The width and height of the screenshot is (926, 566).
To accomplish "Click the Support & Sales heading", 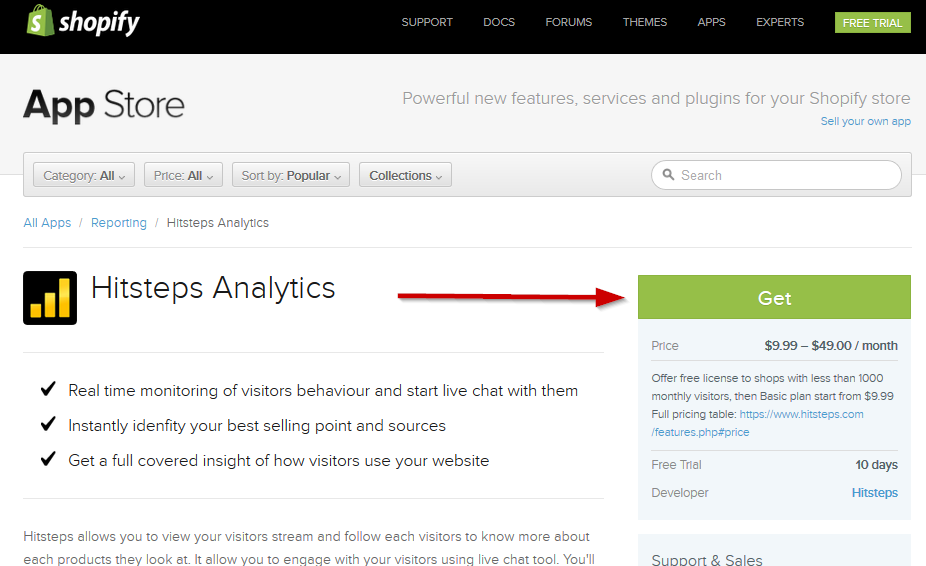I will pyautogui.click(x=707, y=560).
